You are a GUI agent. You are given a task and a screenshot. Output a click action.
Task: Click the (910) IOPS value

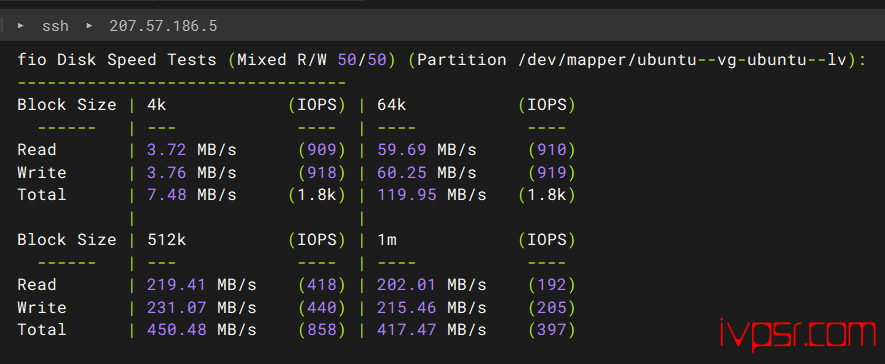pyautogui.click(x=552, y=150)
